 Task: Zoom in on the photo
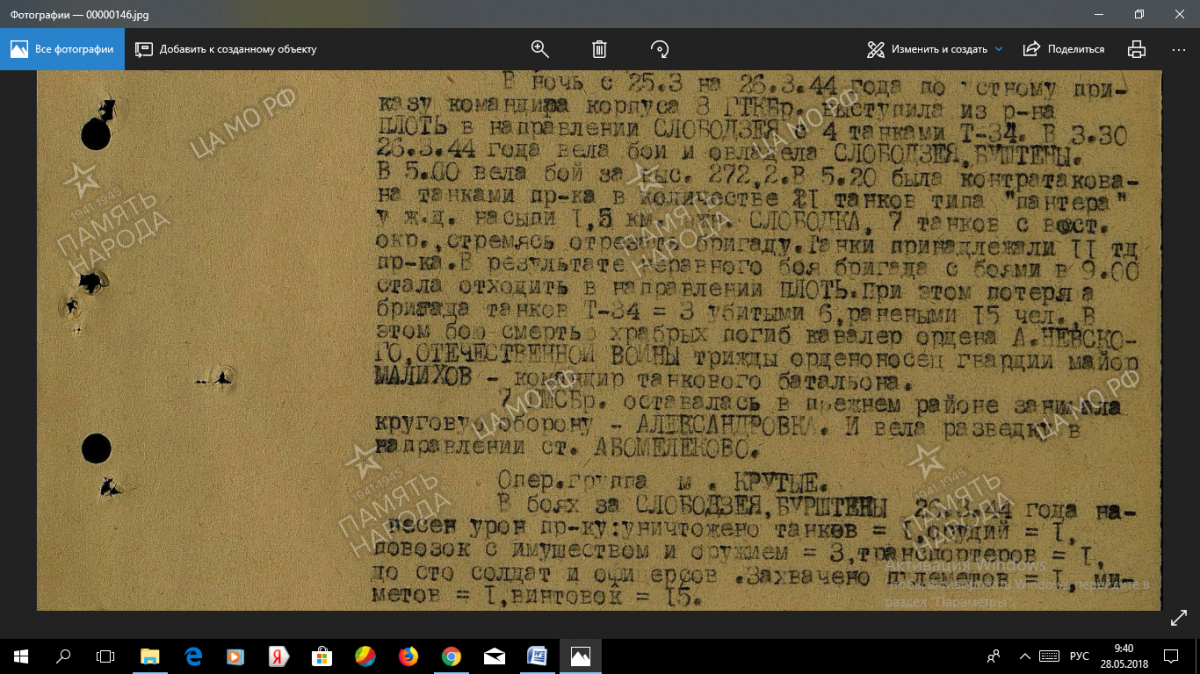tap(540, 49)
